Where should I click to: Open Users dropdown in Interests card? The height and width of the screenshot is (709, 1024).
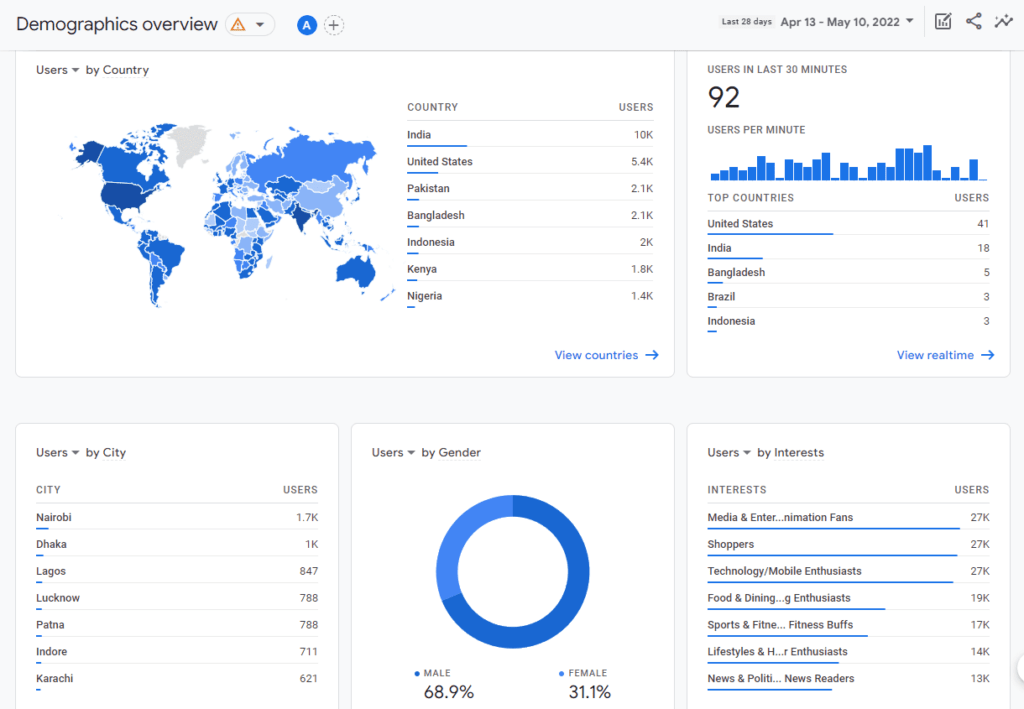coord(729,453)
